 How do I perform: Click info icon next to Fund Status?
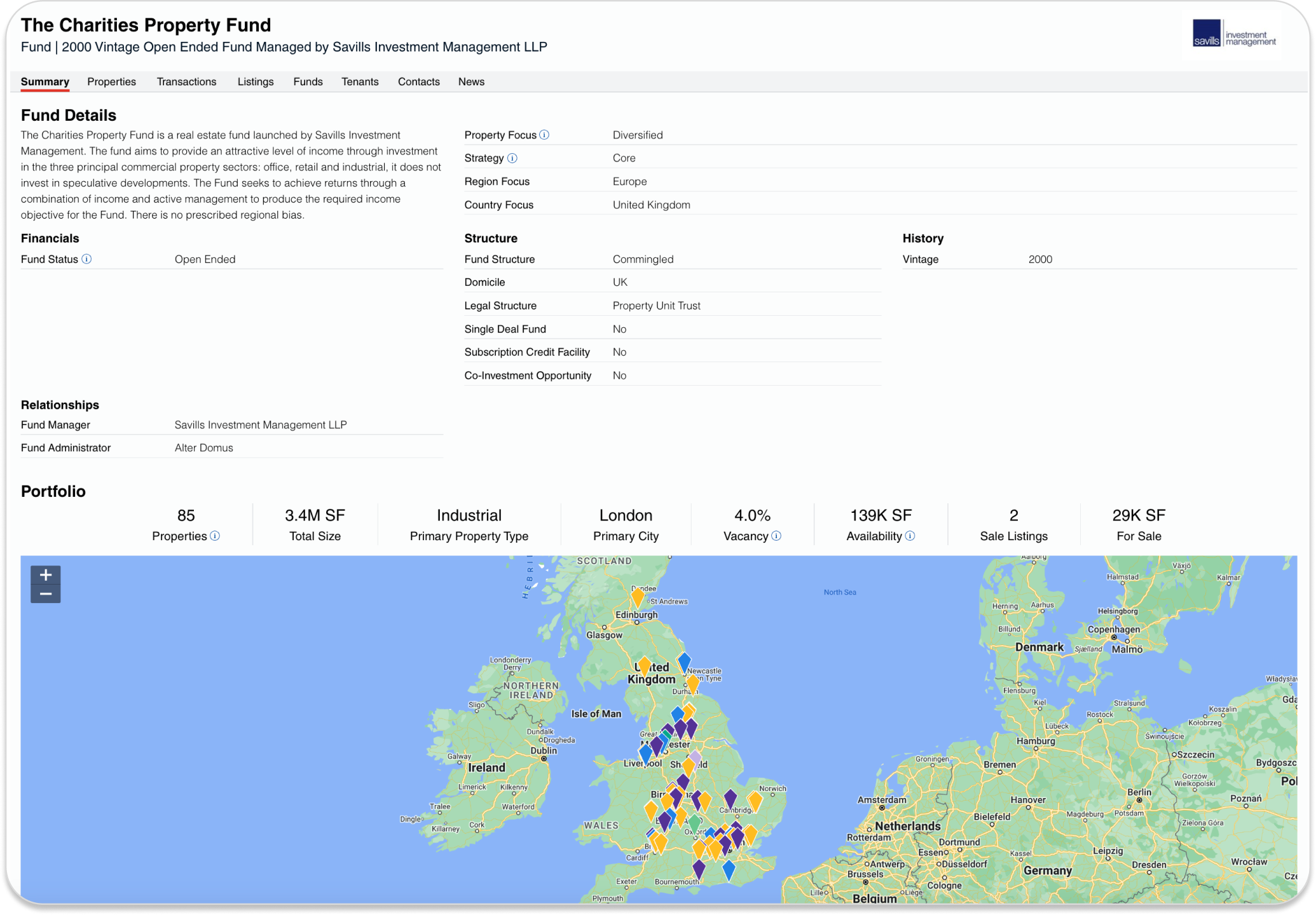(86, 259)
